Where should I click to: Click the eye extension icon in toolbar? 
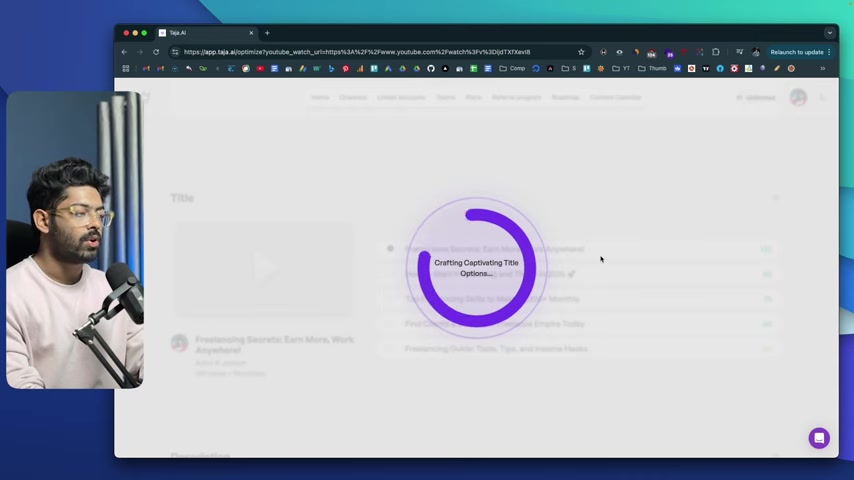tap(619, 52)
